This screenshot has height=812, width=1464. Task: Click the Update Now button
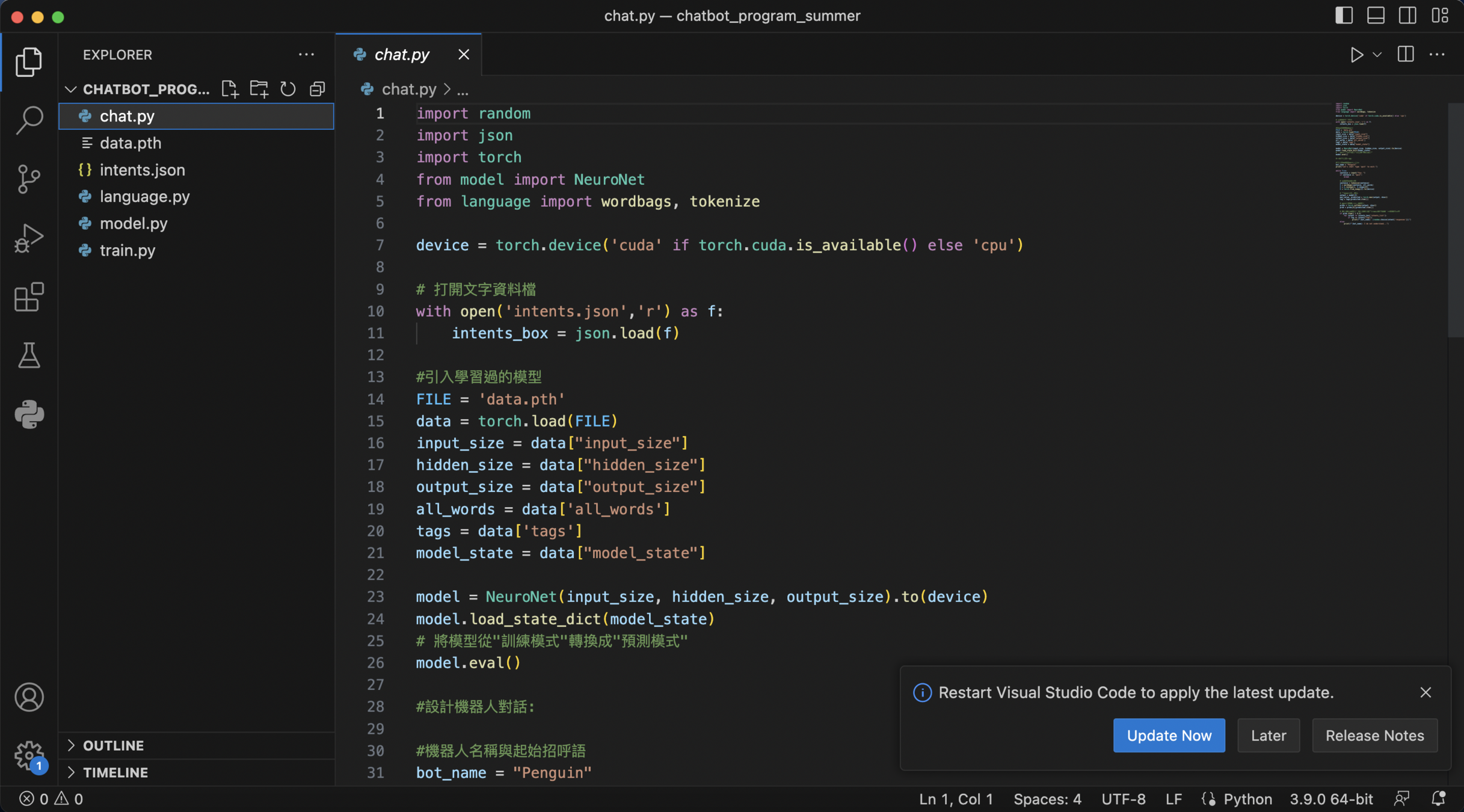pyautogui.click(x=1169, y=735)
